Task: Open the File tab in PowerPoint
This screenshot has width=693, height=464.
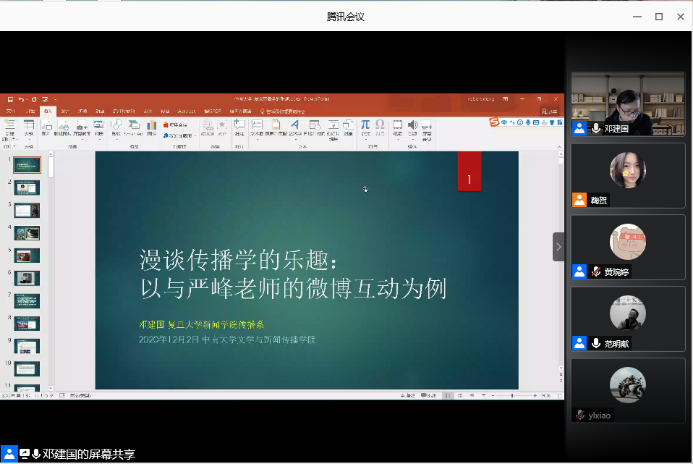Action: pyautogui.click(x=9, y=110)
